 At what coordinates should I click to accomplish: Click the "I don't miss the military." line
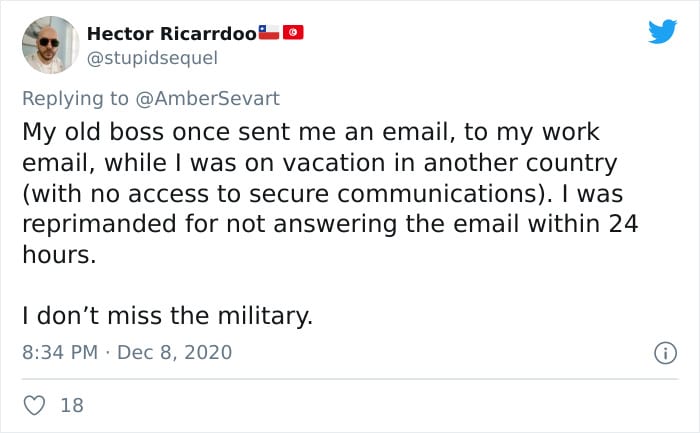167,316
